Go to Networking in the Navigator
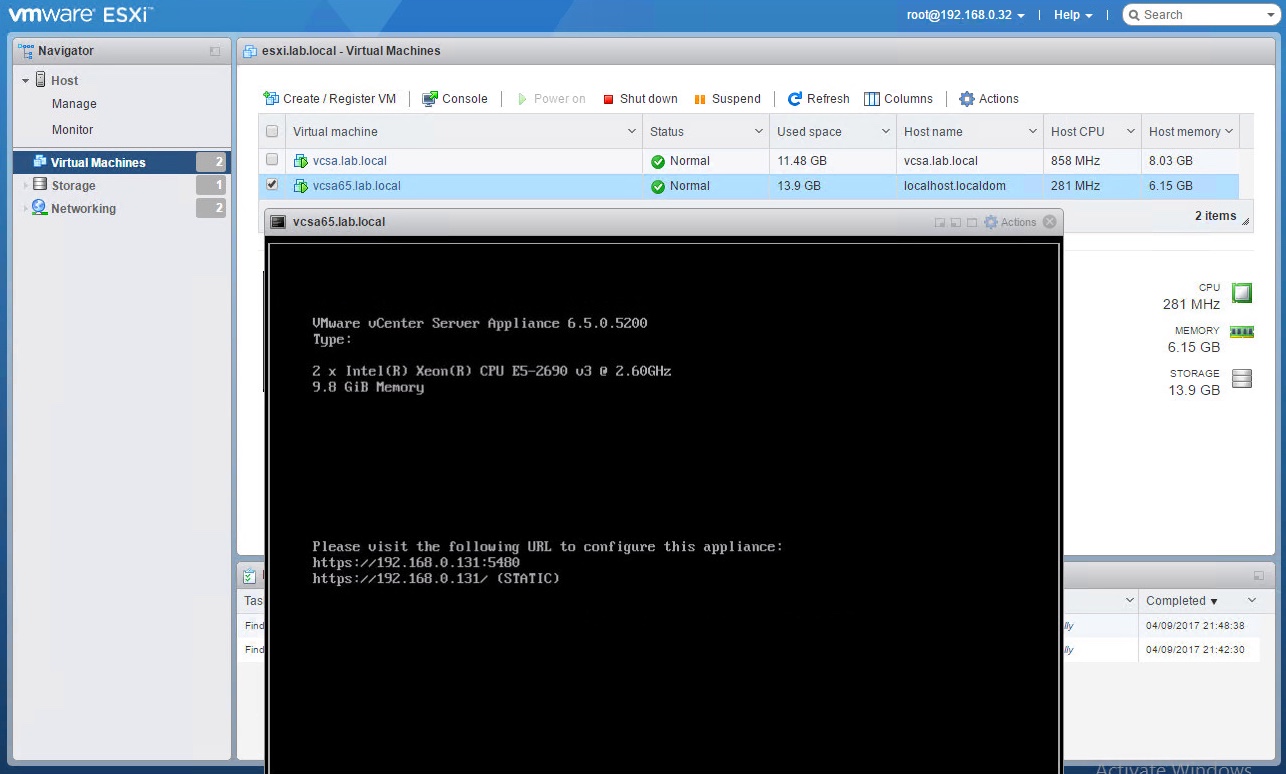Image resolution: width=1286 pixels, height=774 pixels. 83,209
